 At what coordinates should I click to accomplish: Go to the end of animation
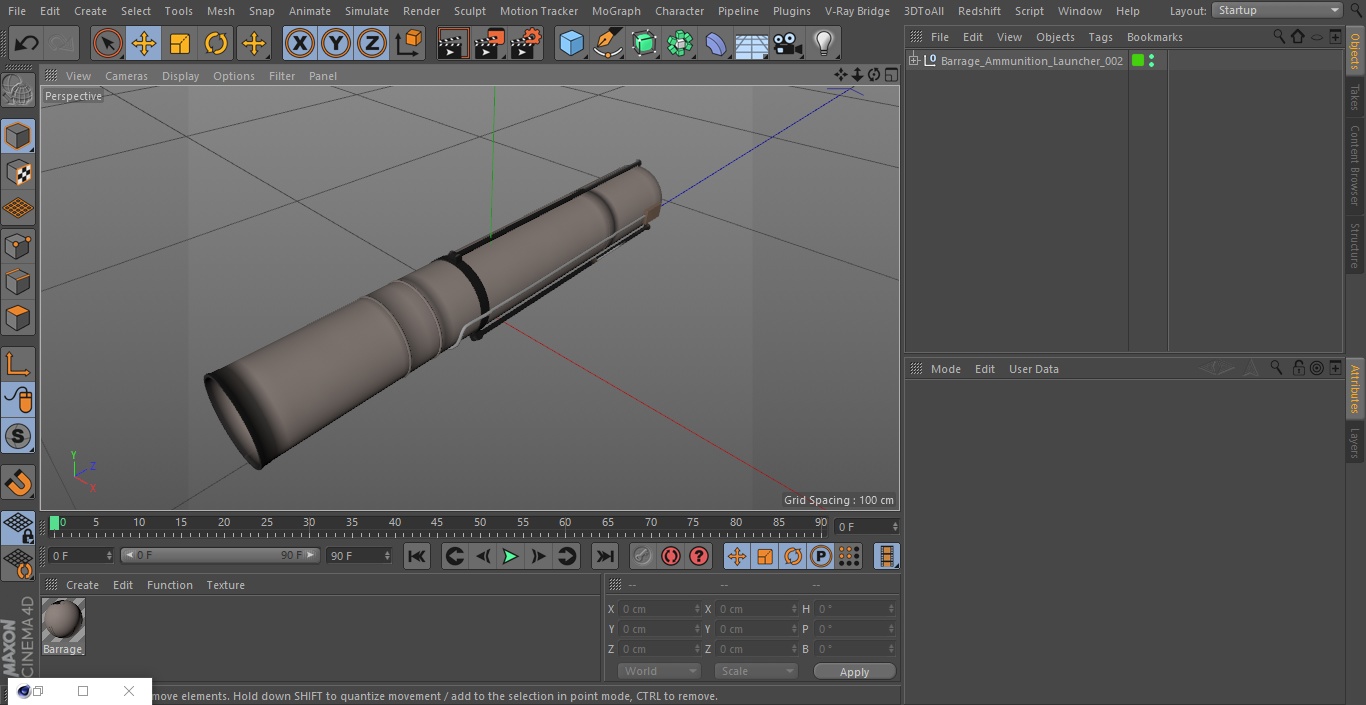pyautogui.click(x=605, y=556)
